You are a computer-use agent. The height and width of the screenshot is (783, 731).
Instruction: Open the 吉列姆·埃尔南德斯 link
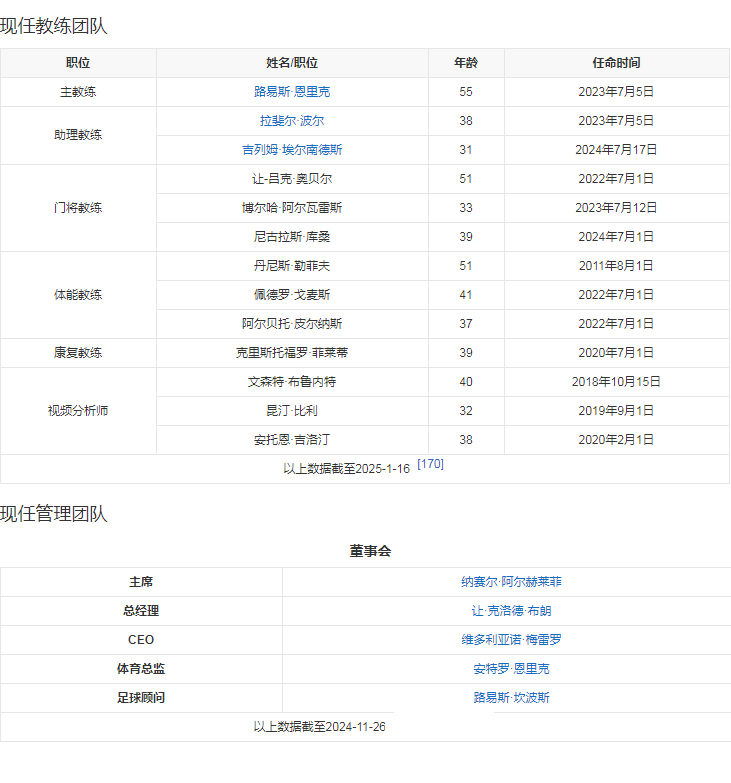click(x=292, y=150)
